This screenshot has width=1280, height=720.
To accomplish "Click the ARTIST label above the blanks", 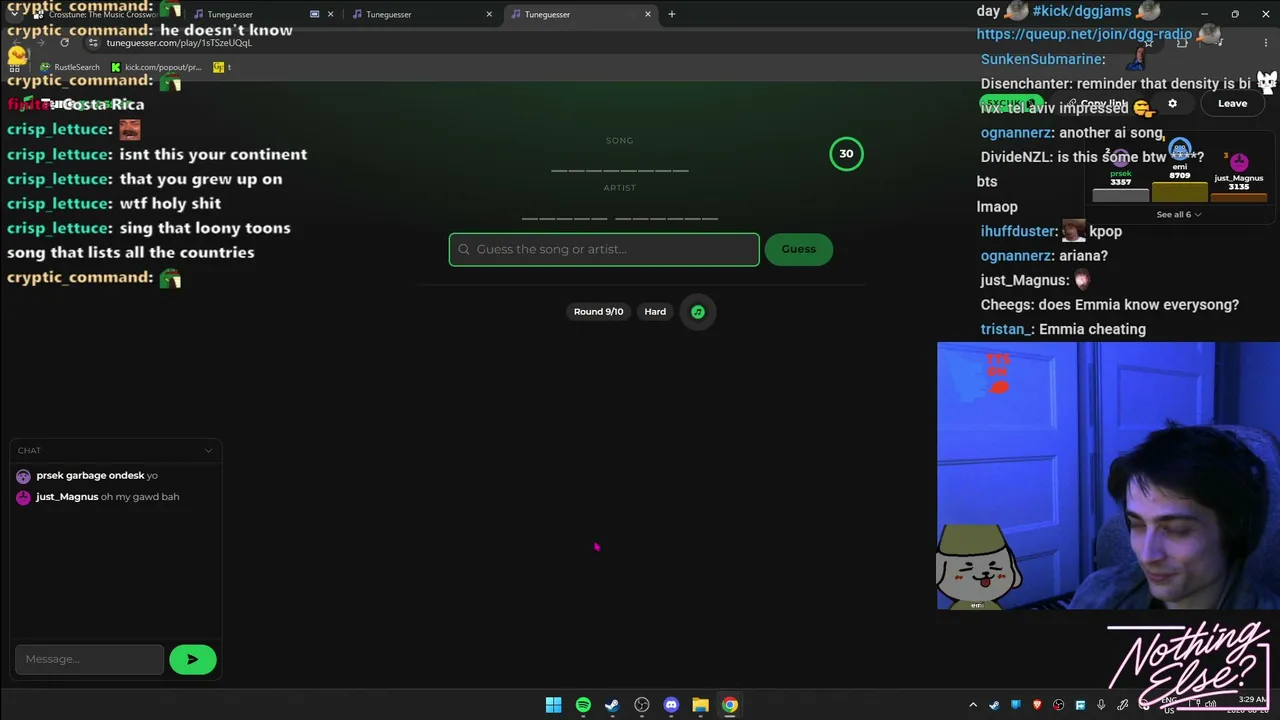I will pyautogui.click(x=620, y=188).
